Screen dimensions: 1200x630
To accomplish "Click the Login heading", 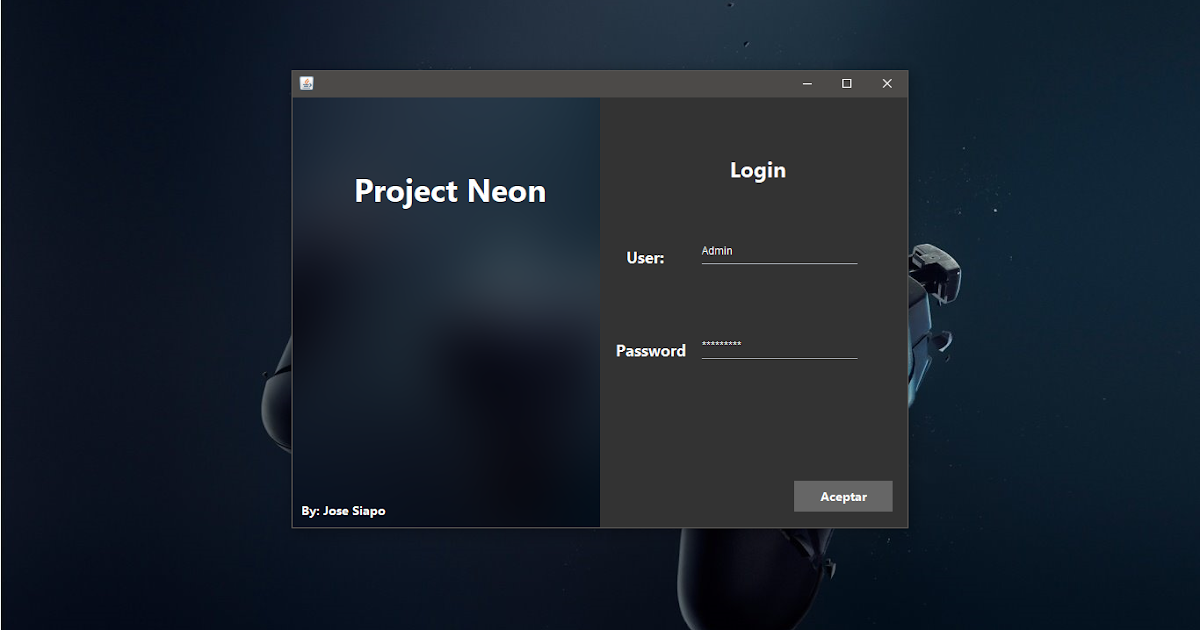I will pyautogui.click(x=758, y=170).
